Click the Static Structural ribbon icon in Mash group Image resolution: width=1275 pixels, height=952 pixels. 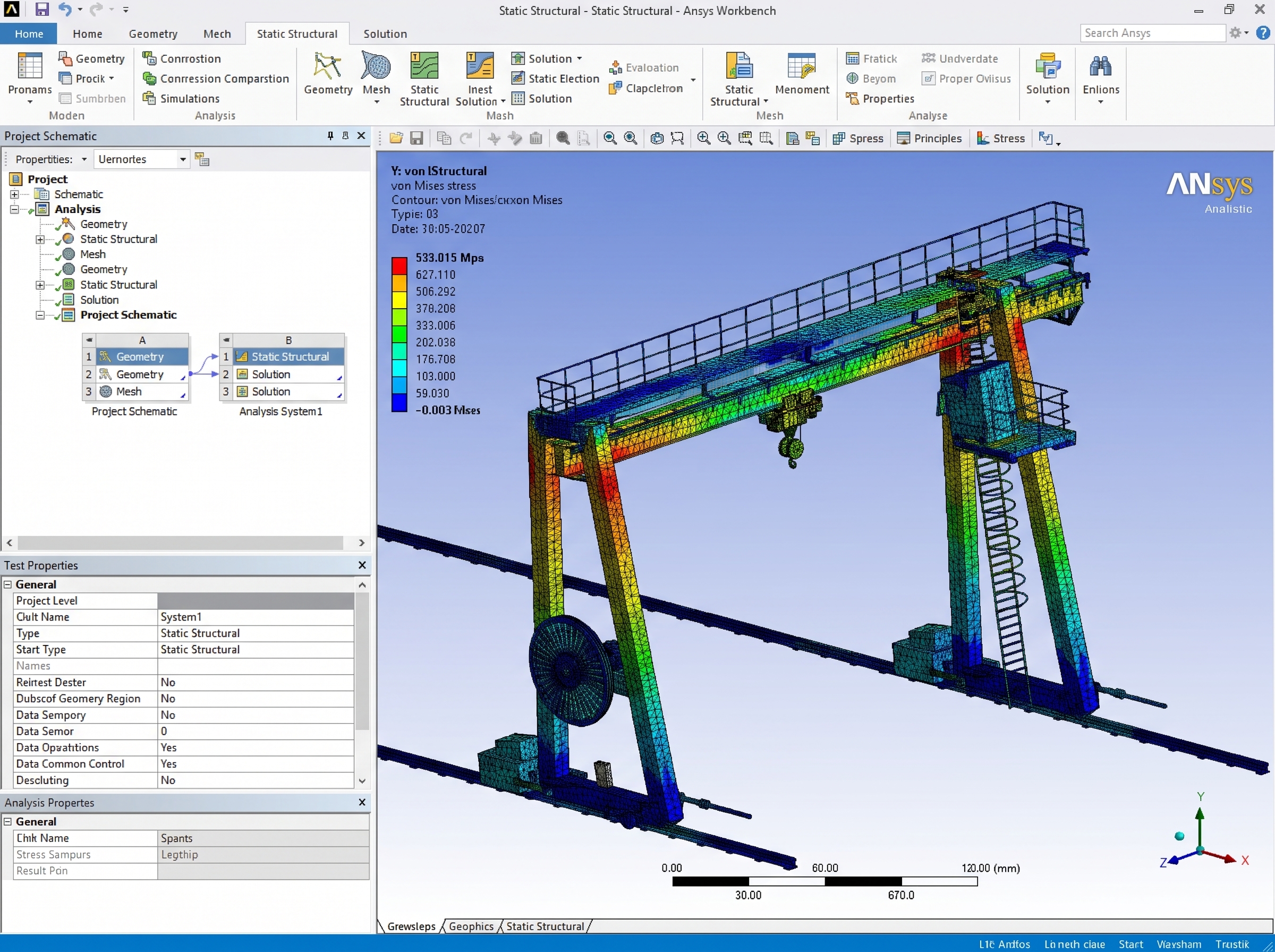click(424, 66)
